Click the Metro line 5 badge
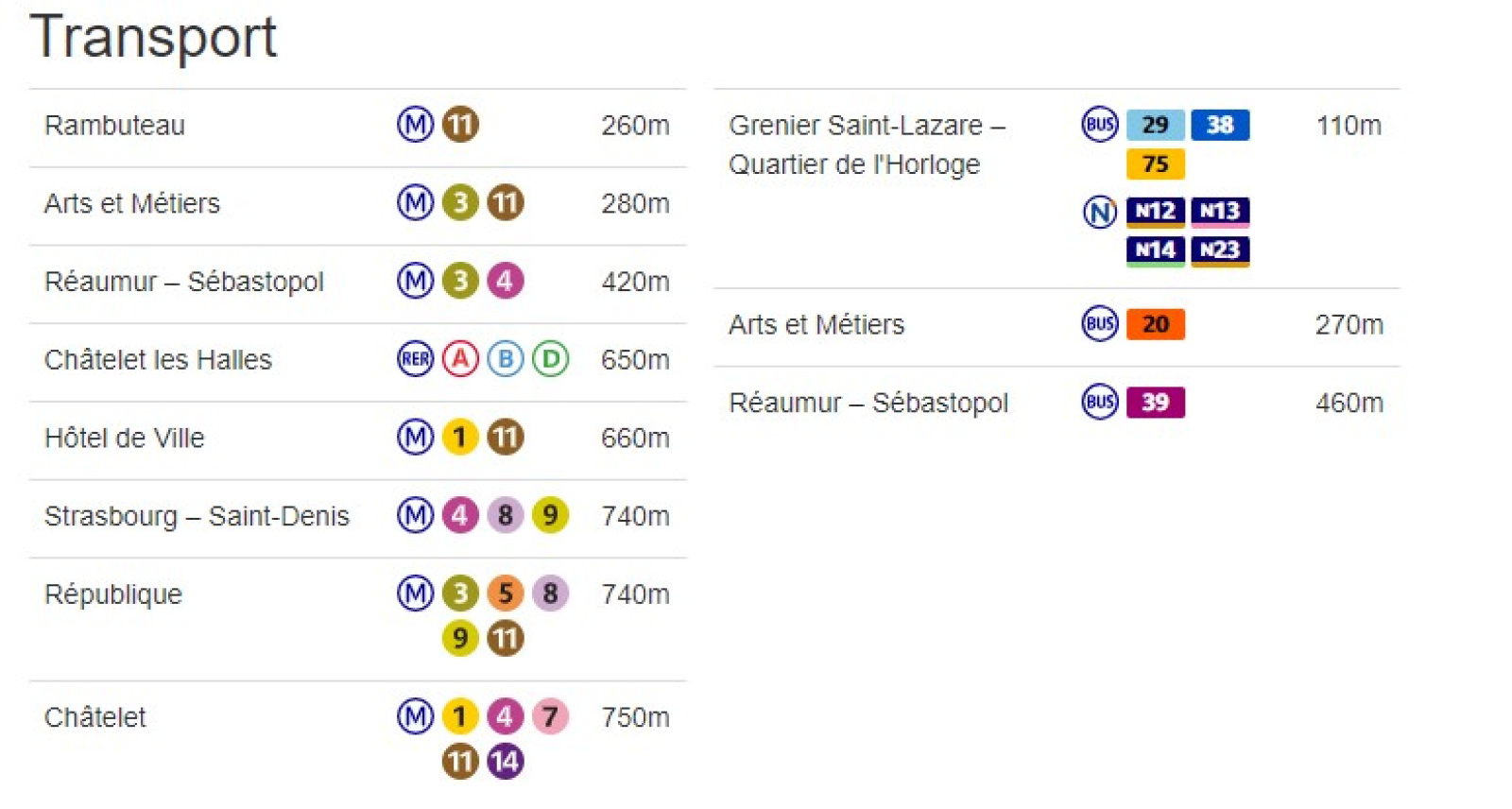1512x809 pixels. 506,594
